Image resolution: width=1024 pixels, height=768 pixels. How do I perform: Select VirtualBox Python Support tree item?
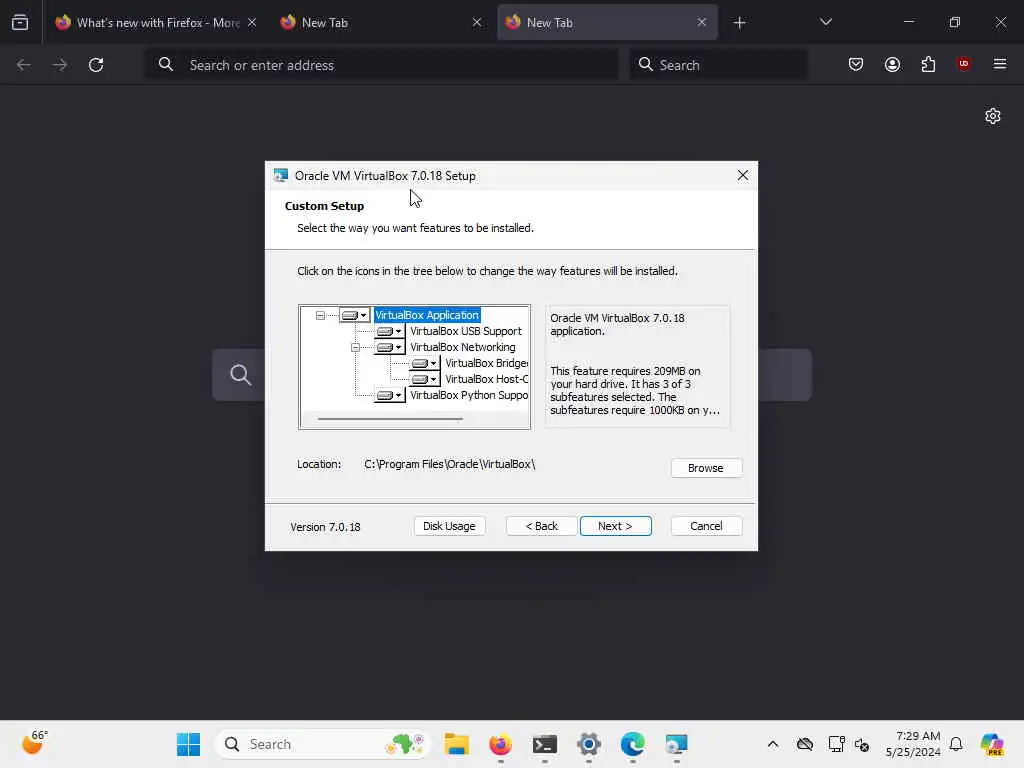[x=469, y=395]
